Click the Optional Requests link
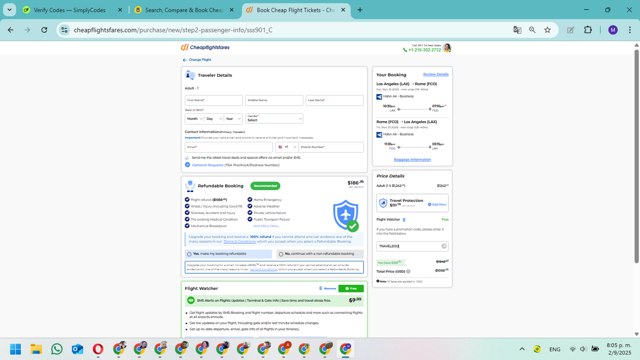Image resolution: width=640 pixels, height=360 pixels. tap(207, 165)
